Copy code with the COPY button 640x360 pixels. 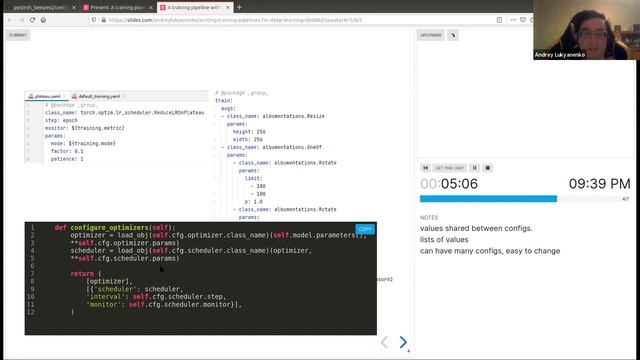click(365, 229)
